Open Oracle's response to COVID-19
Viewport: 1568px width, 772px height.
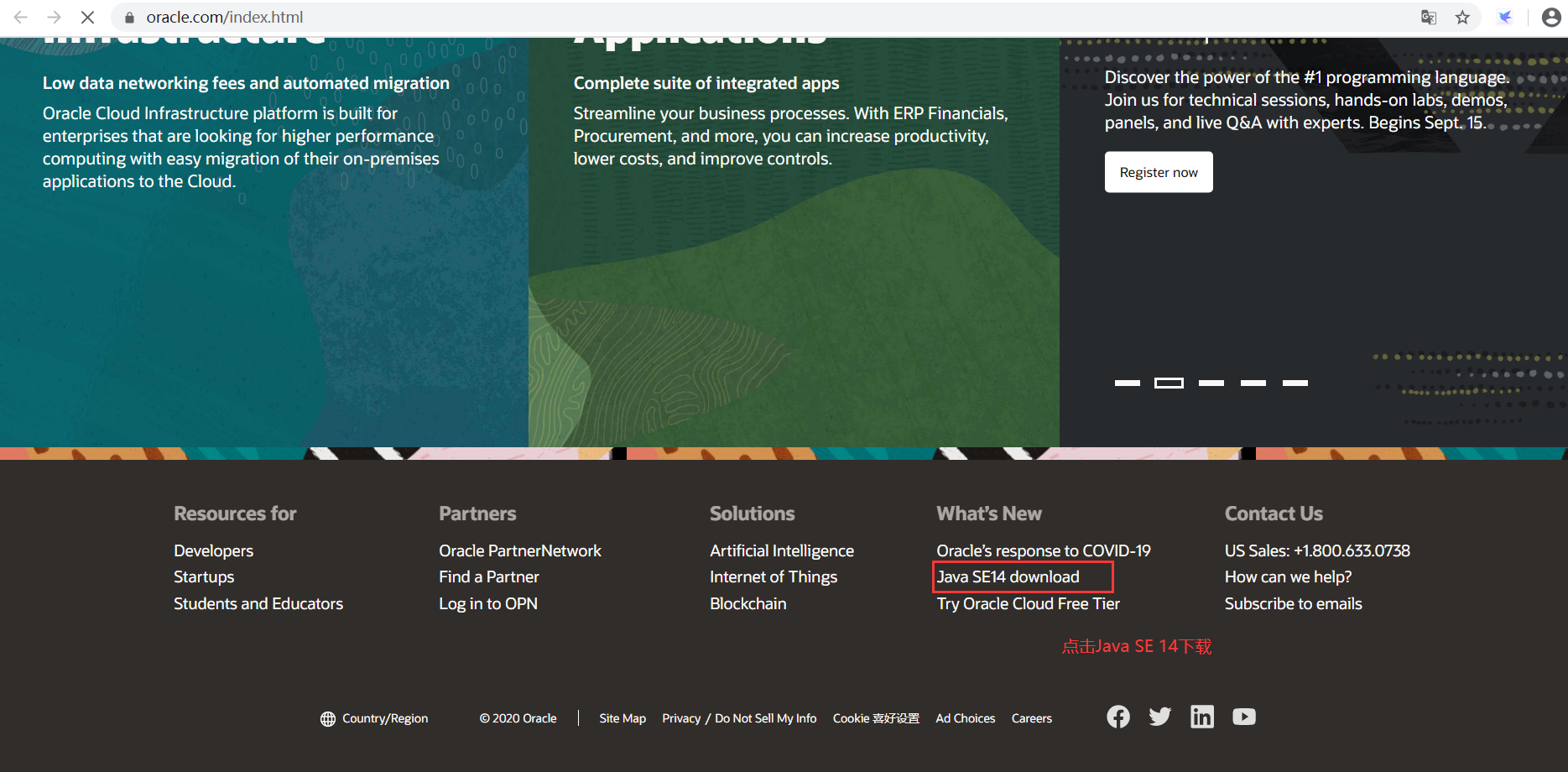pos(1044,550)
